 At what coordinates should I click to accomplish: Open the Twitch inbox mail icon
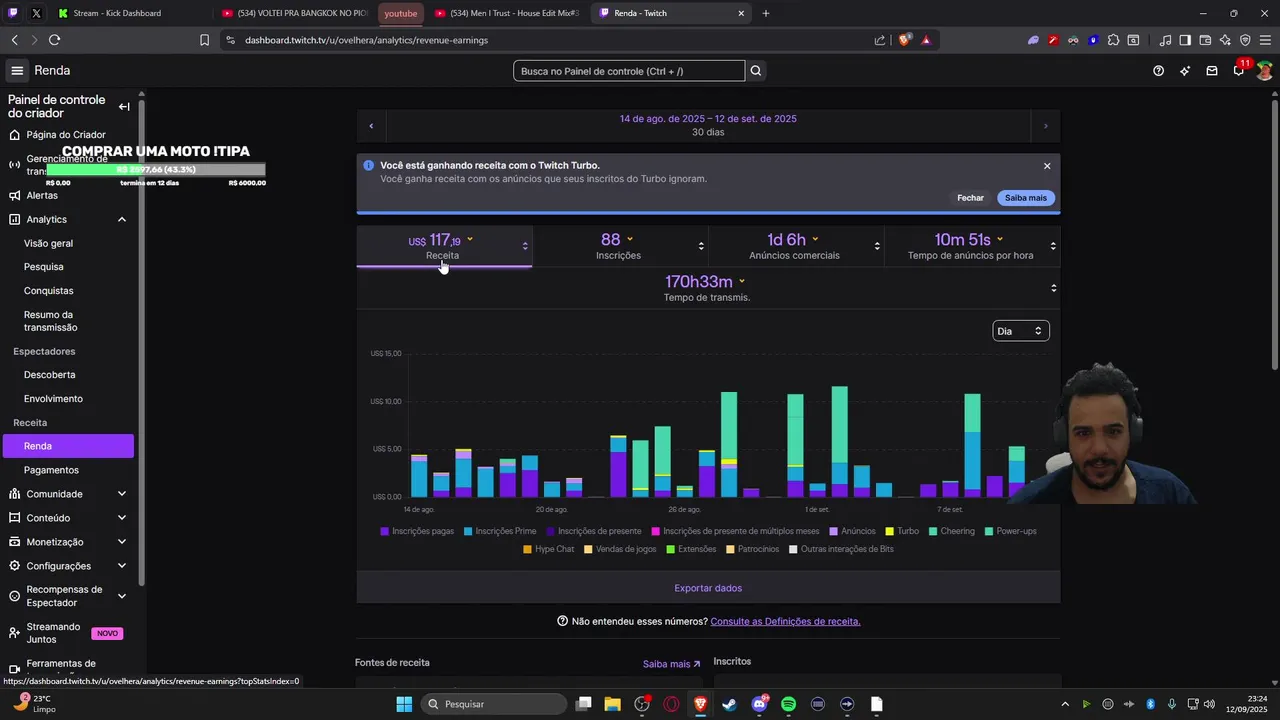click(x=1212, y=71)
